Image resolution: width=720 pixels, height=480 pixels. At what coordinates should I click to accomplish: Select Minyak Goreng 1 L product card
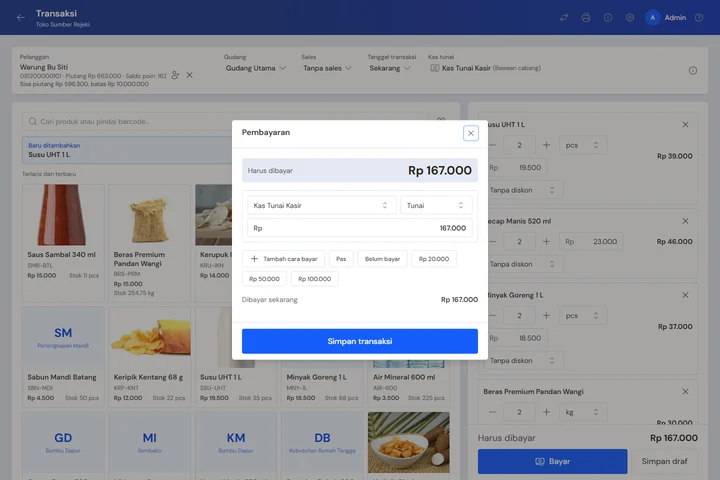point(322,384)
